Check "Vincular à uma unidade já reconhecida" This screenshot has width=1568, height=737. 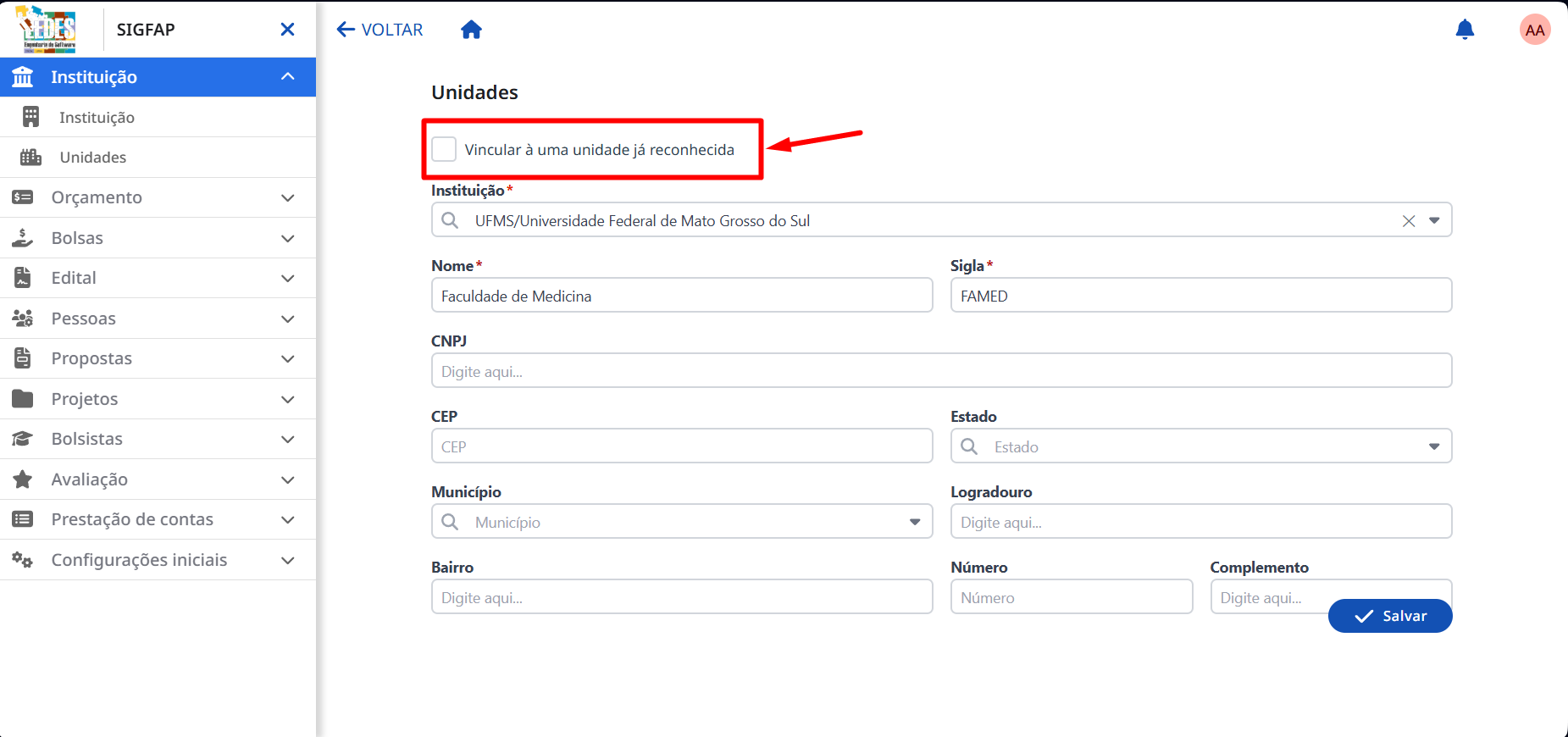pyautogui.click(x=444, y=149)
